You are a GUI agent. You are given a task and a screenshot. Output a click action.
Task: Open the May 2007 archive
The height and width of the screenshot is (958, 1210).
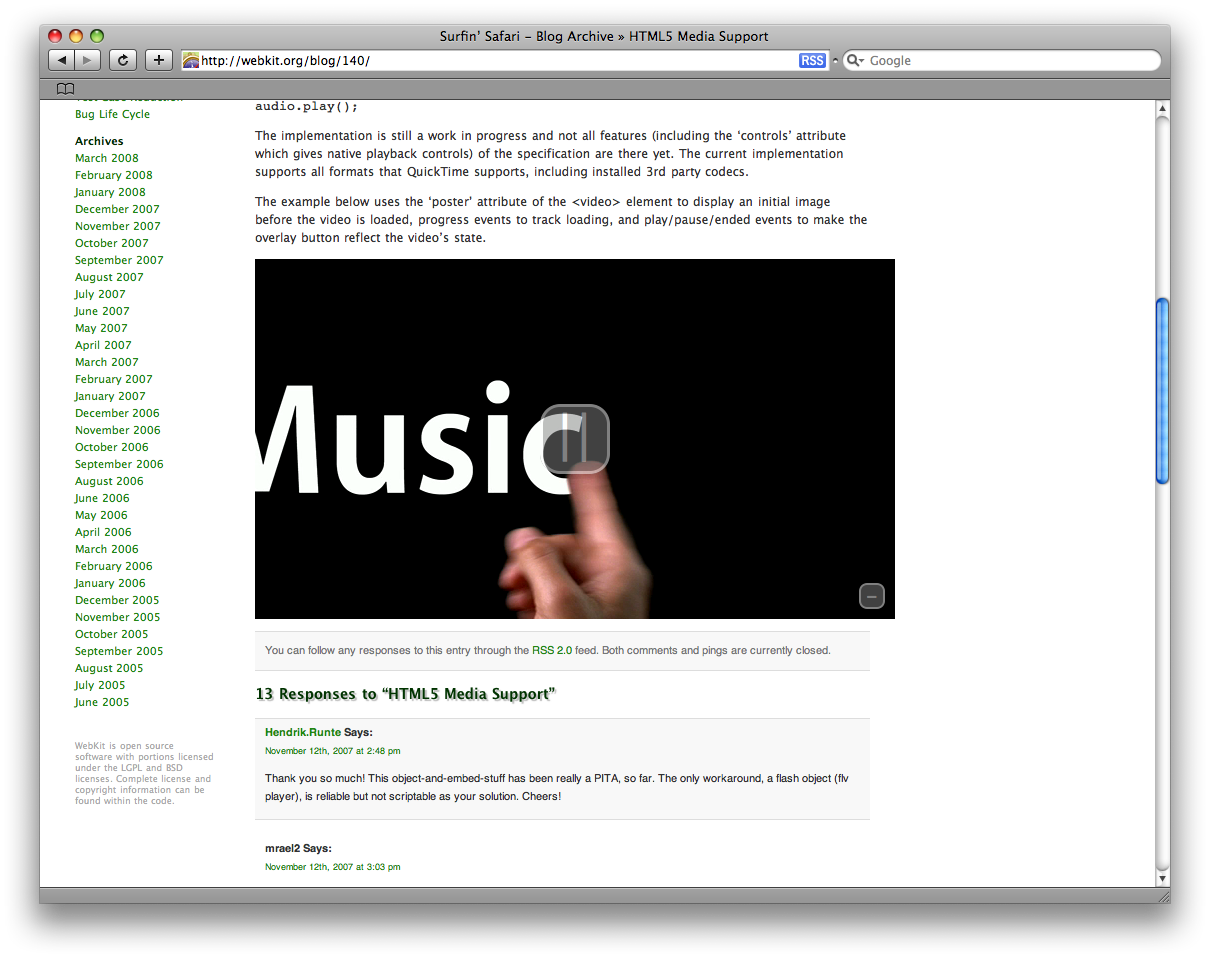(x=101, y=328)
